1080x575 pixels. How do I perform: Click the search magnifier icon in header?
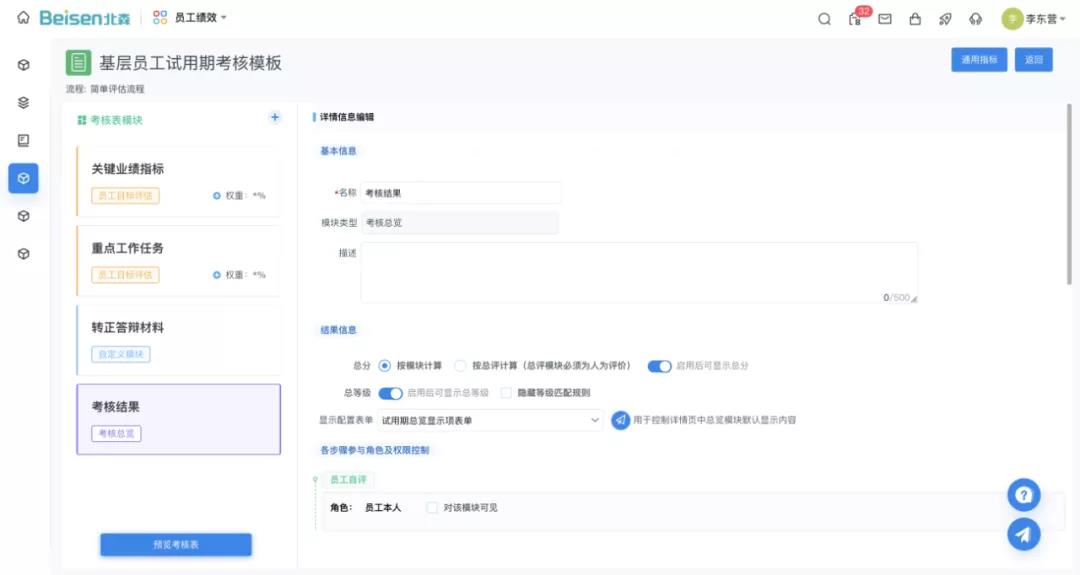pos(824,18)
